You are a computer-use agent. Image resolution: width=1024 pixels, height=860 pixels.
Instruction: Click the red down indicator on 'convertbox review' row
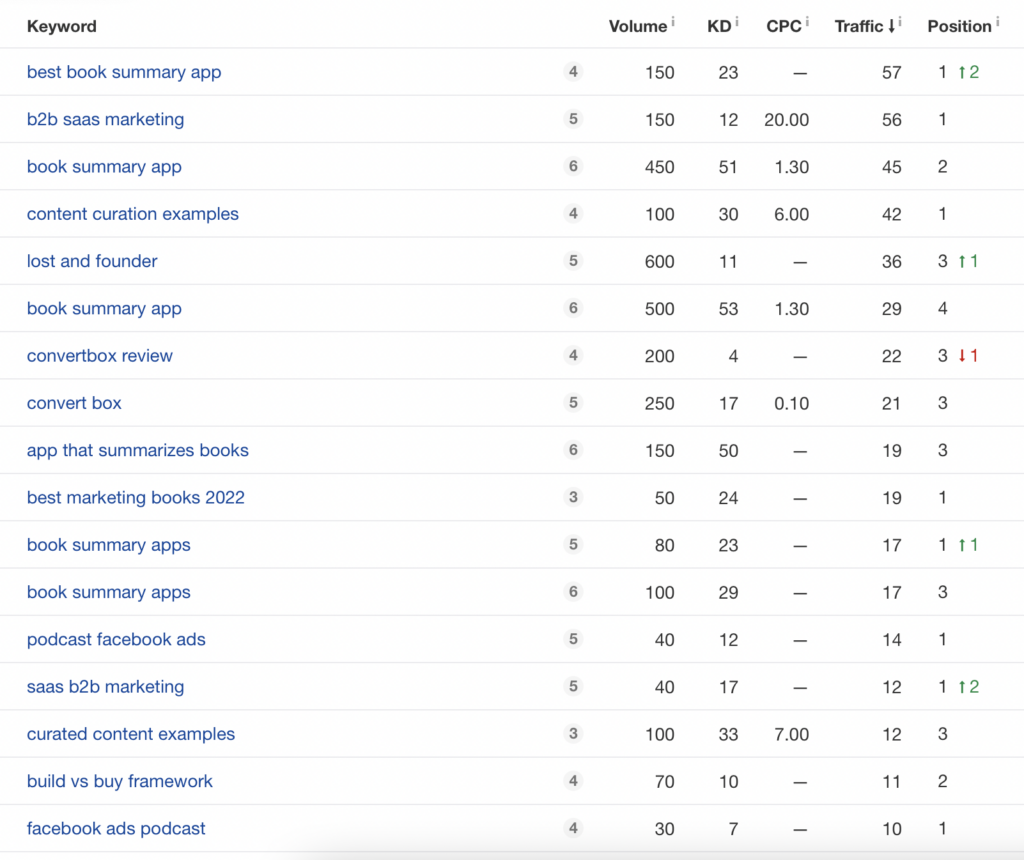(968, 356)
